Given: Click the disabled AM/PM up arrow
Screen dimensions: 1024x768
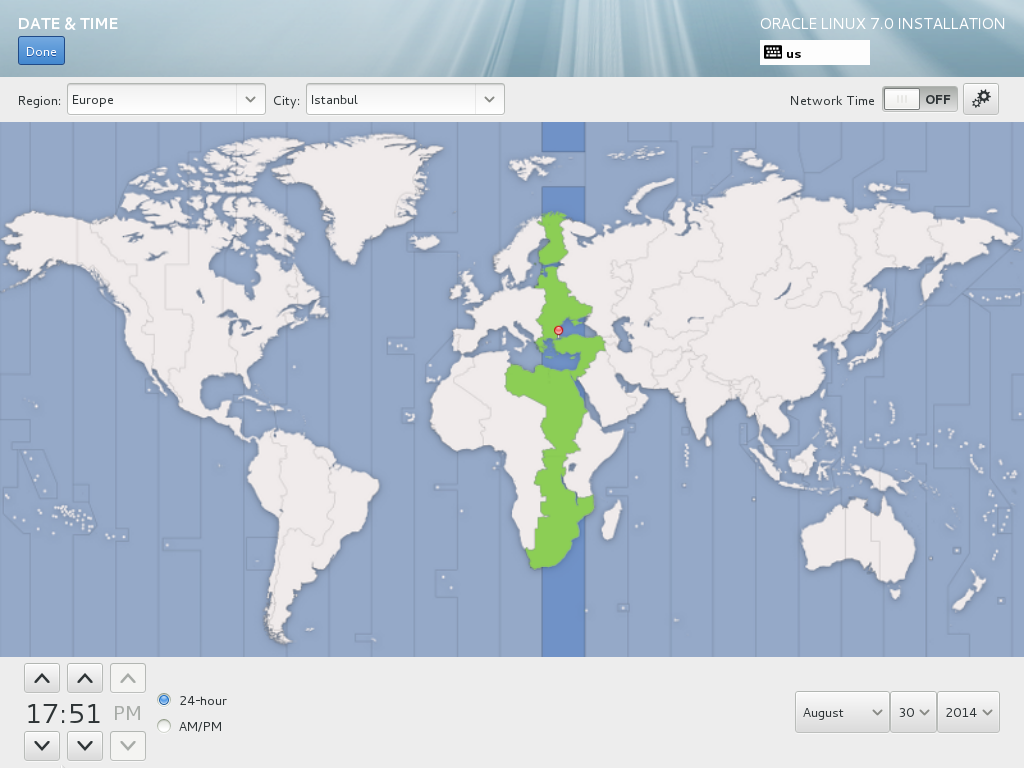Looking at the screenshot, I should pos(128,679).
